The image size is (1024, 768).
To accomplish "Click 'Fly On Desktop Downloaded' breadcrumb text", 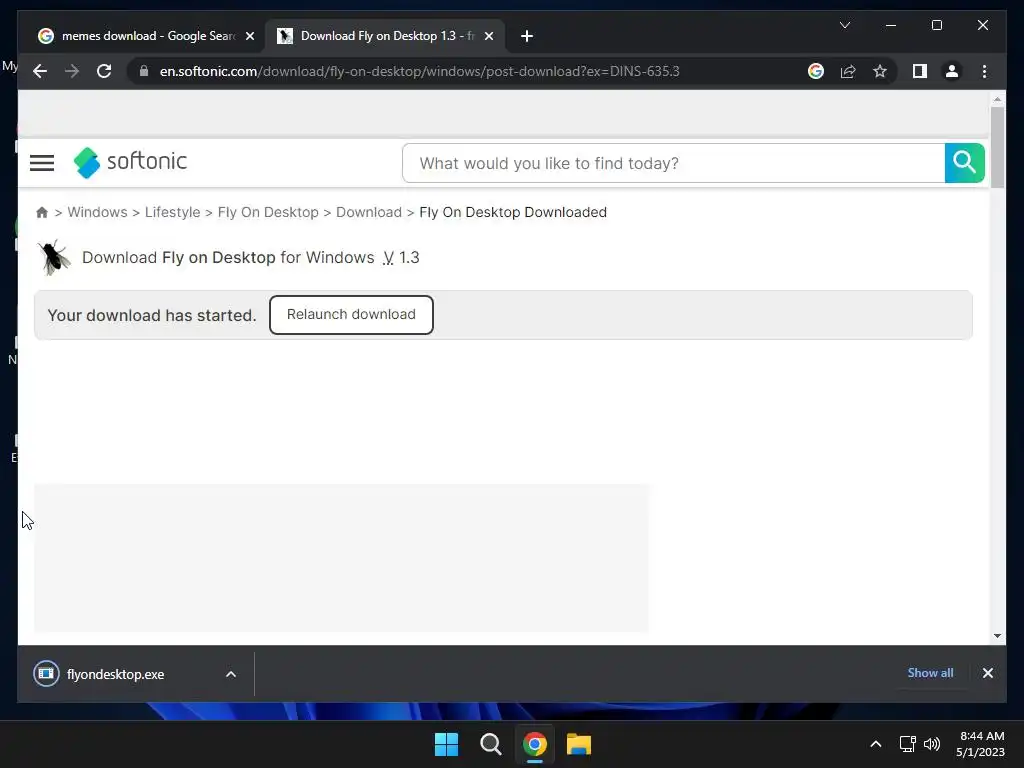I will click(513, 212).
